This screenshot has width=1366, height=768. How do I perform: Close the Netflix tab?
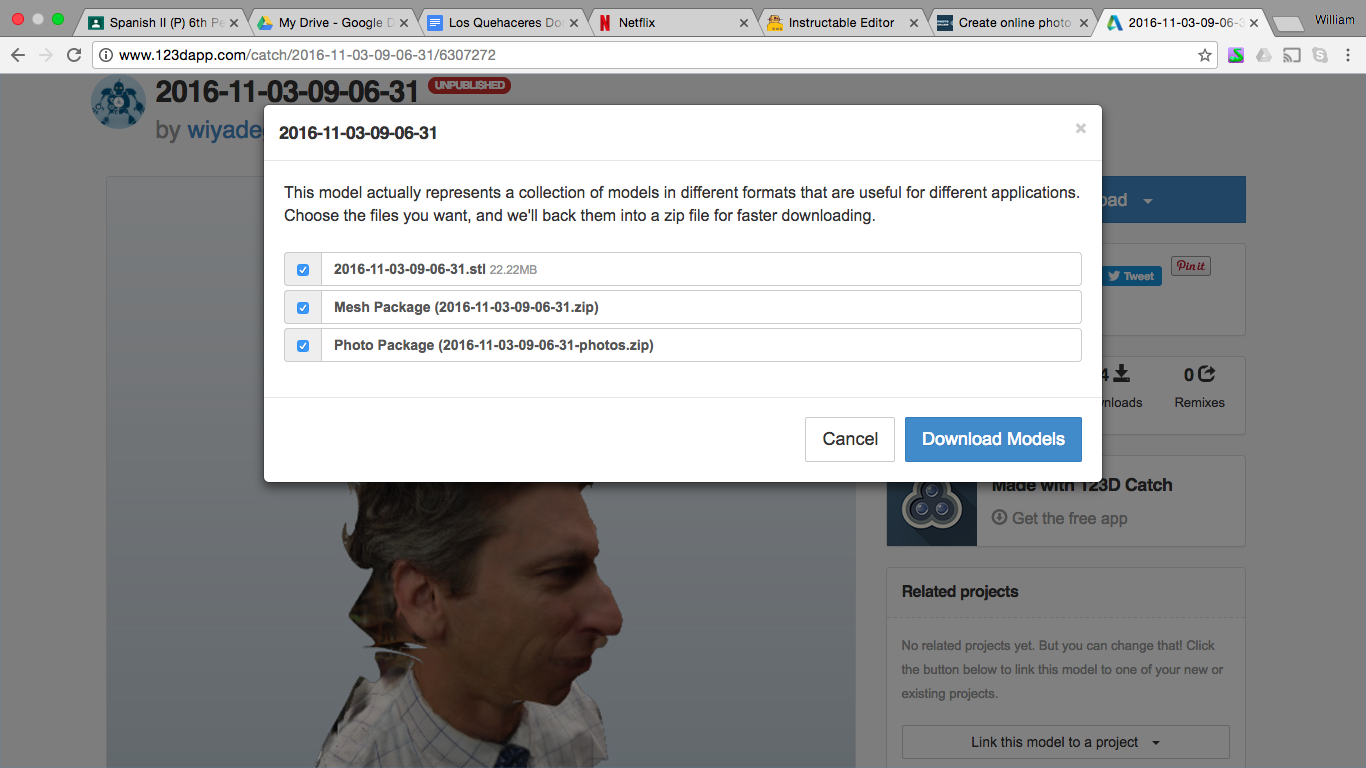(x=743, y=22)
